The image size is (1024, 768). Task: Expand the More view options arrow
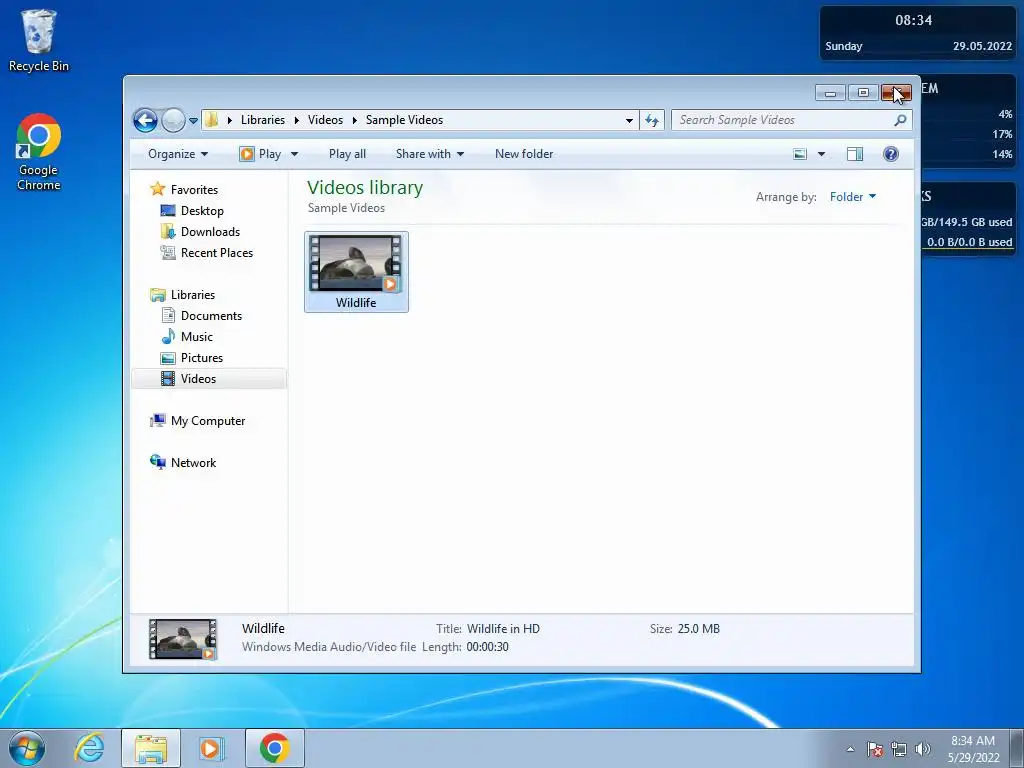822,154
